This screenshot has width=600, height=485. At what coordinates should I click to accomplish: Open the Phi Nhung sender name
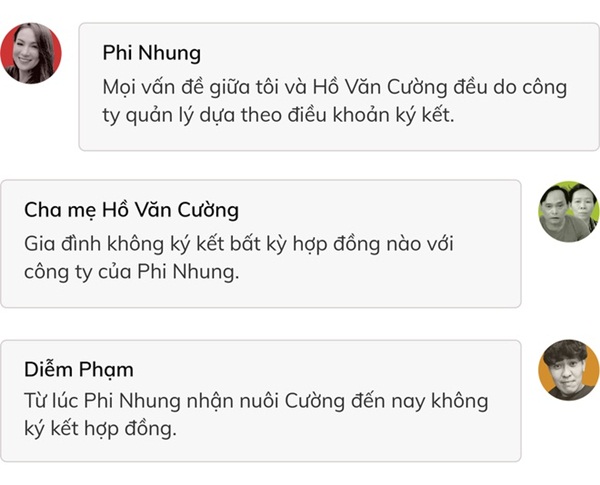(x=151, y=53)
